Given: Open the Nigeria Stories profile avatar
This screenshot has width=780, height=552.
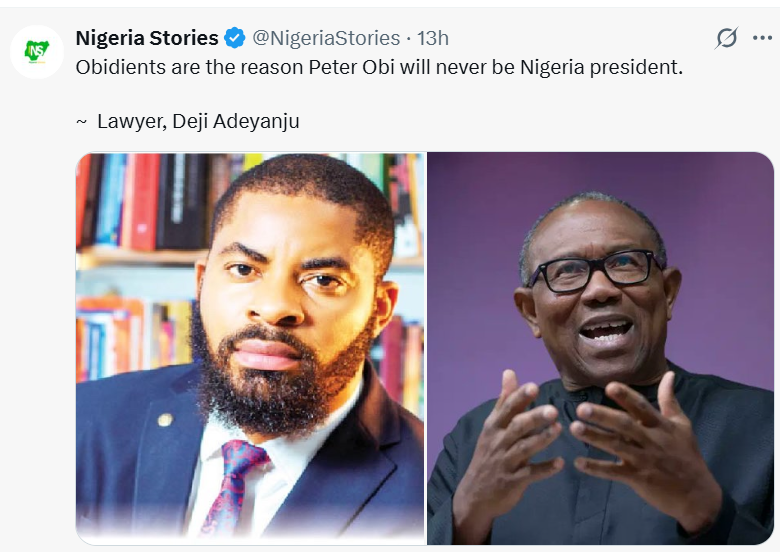Looking at the screenshot, I should 37,50.
